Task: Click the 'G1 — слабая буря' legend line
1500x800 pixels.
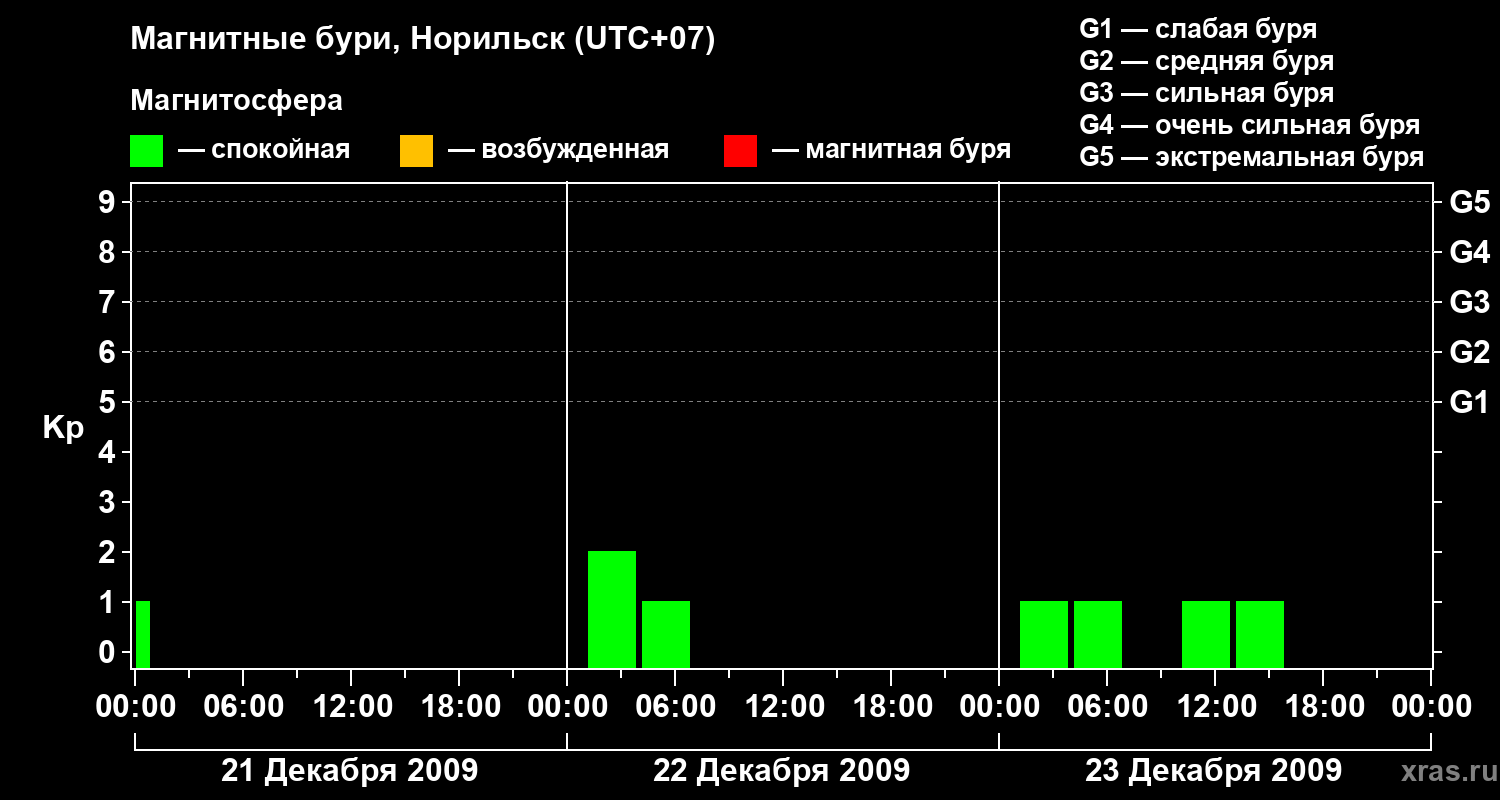Action: 1198,29
